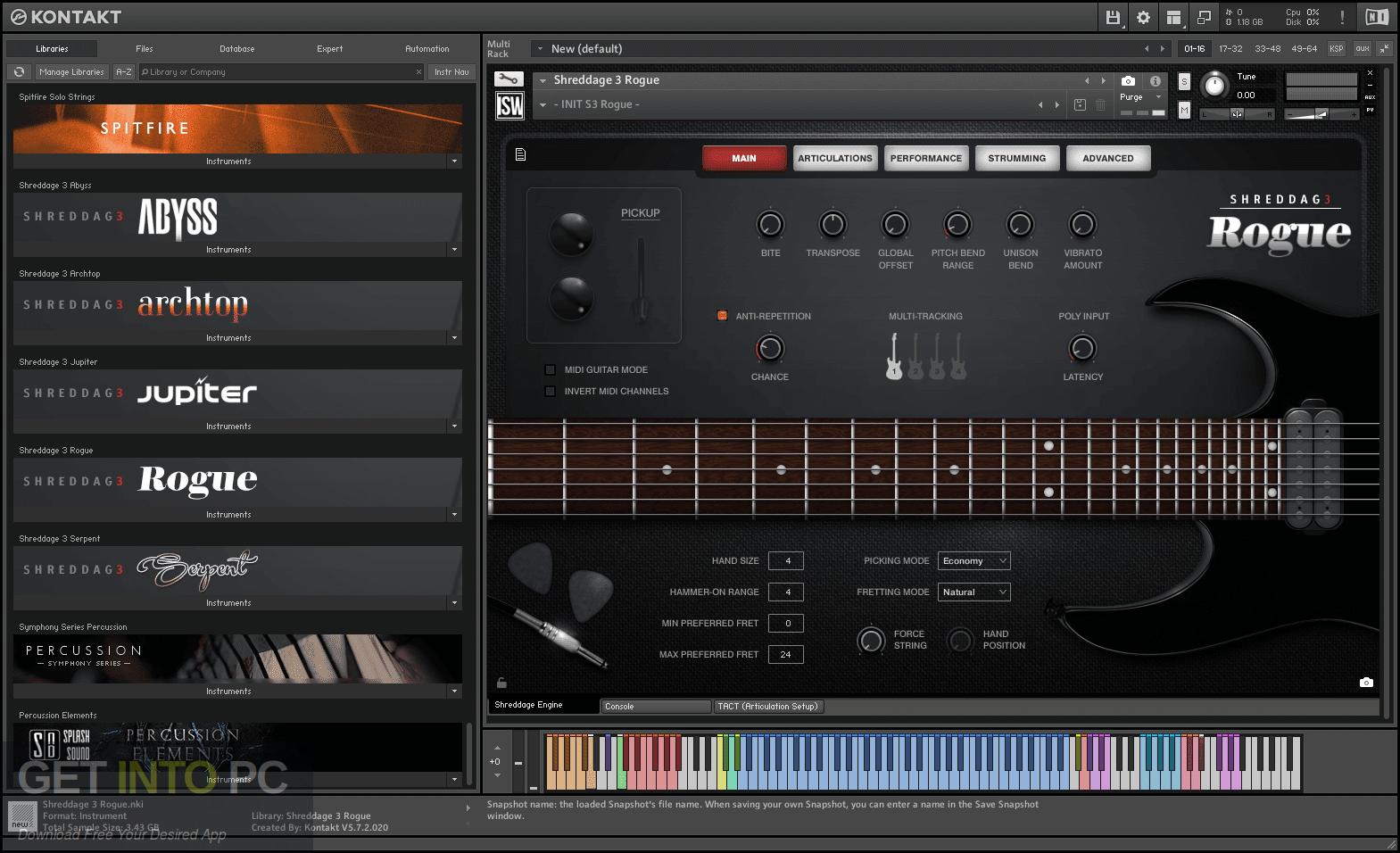Open the Rogue library banner
Viewport: 1400px width, 853px height.
(x=237, y=483)
